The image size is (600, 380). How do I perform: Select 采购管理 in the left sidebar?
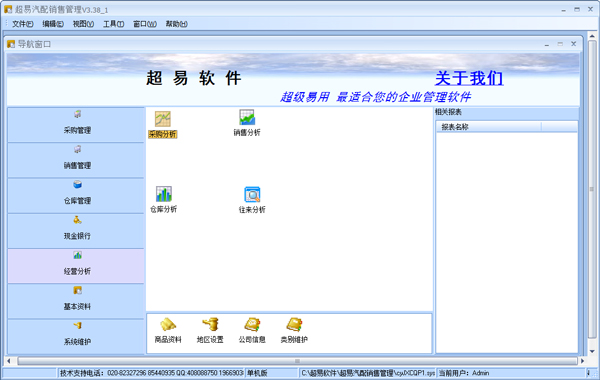point(76,125)
